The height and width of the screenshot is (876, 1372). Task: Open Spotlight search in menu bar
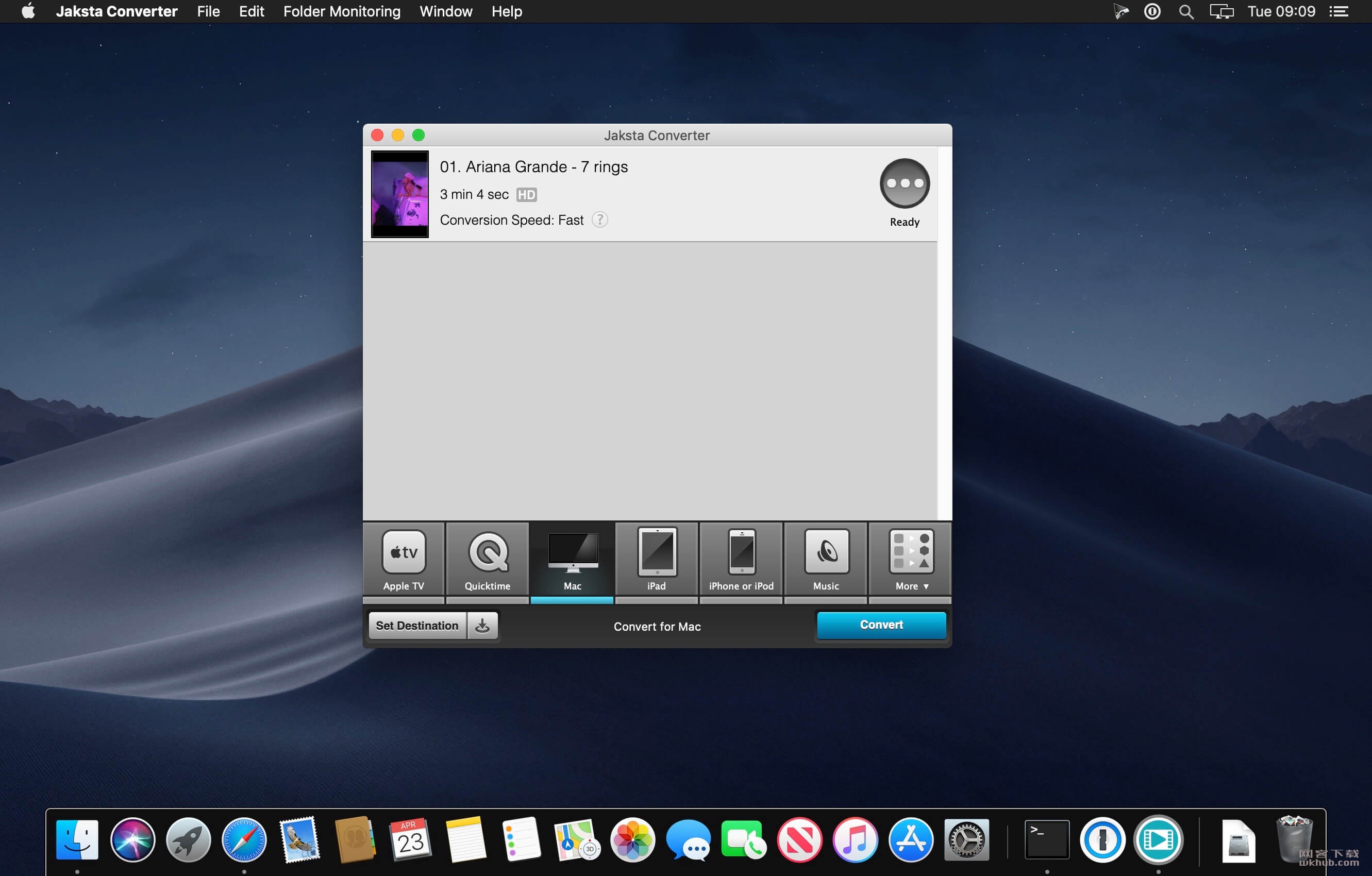tap(1186, 11)
